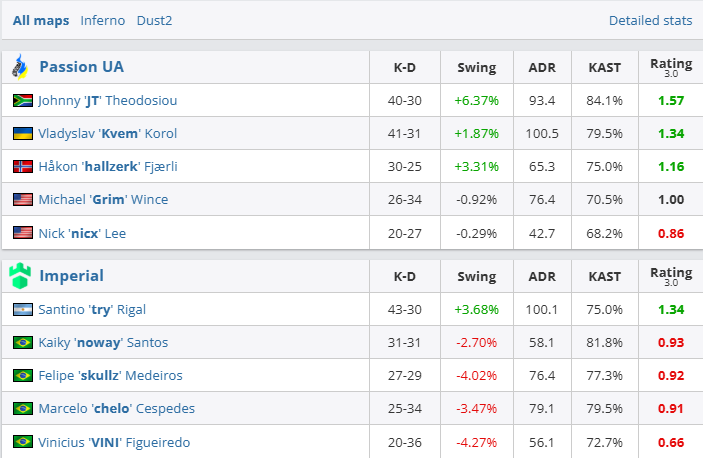Click Argentine flag next to try
703x458 pixels.
(x=23, y=309)
